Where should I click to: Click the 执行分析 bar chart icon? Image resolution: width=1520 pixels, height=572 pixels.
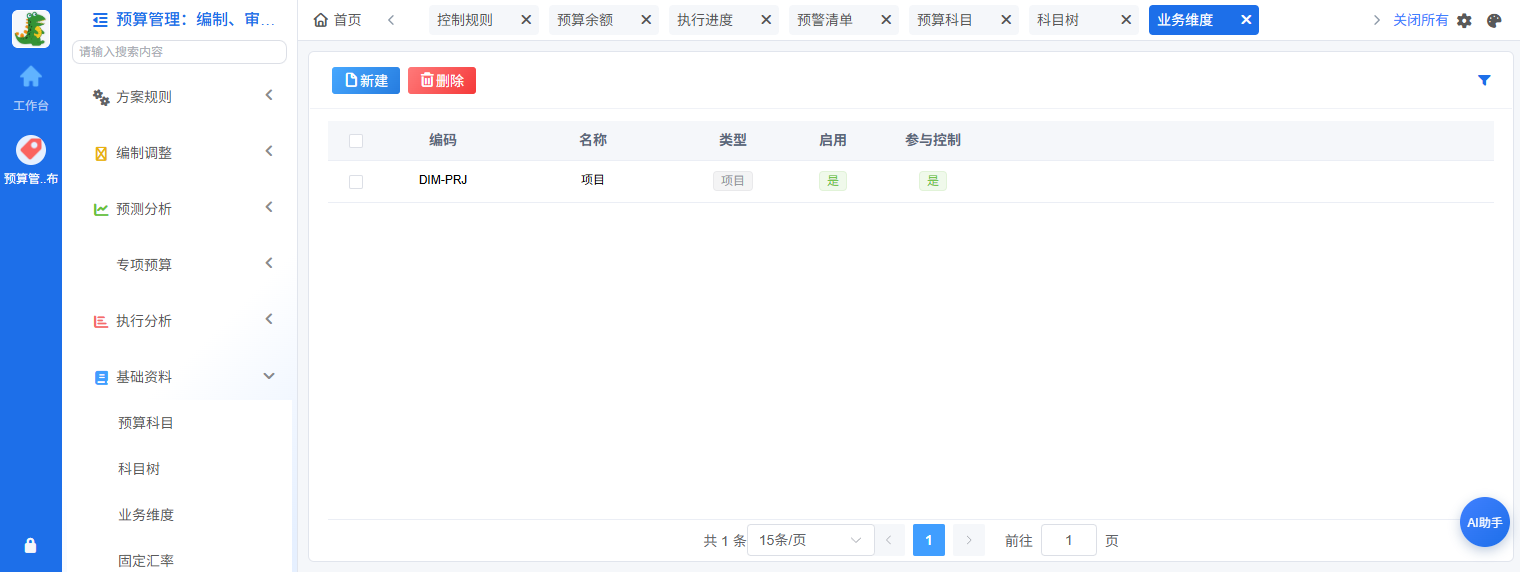pos(101,321)
